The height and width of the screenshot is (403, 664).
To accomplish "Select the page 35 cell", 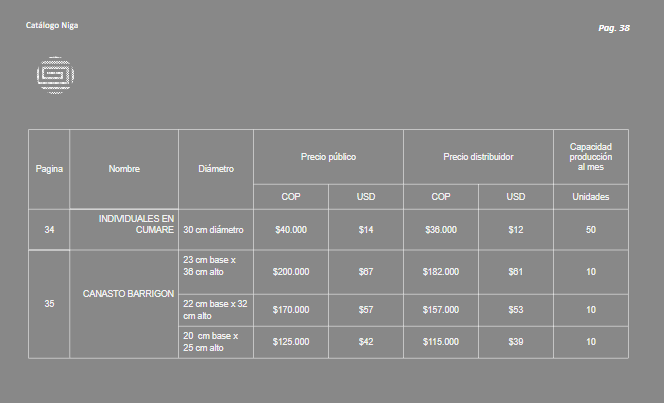I will coord(49,304).
